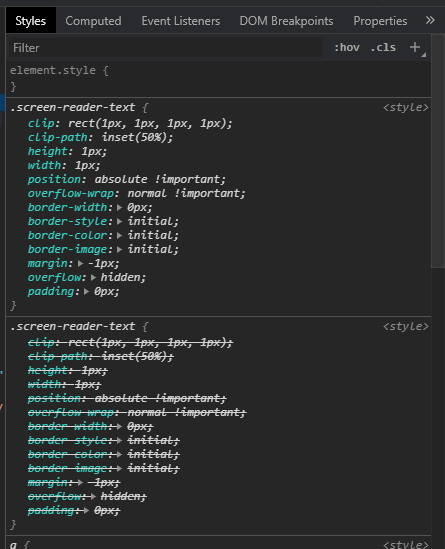Image resolution: width=445 pixels, height=549 pixels.
Task: Expand struck-through border-width shorthand
Action: point(119,426)
